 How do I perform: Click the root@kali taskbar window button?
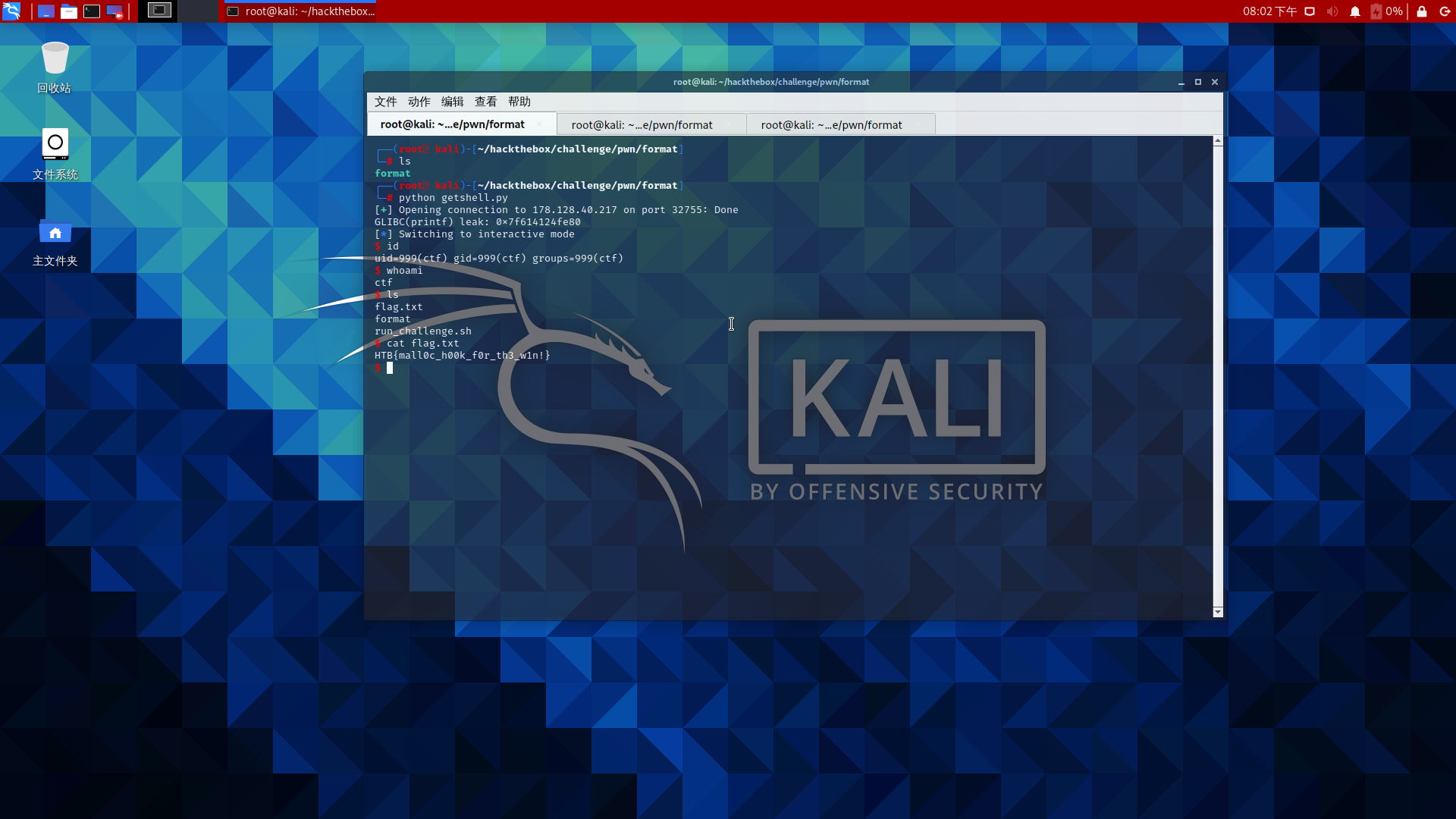coord(301,11)
